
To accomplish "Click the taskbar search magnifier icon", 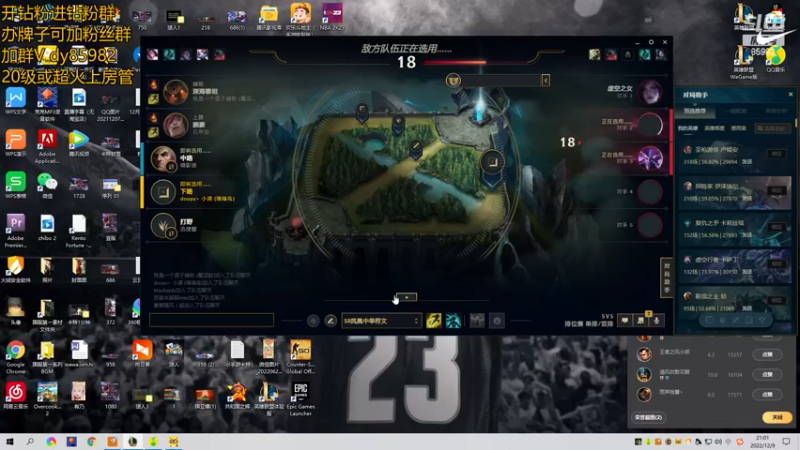I will pos(30,441).
